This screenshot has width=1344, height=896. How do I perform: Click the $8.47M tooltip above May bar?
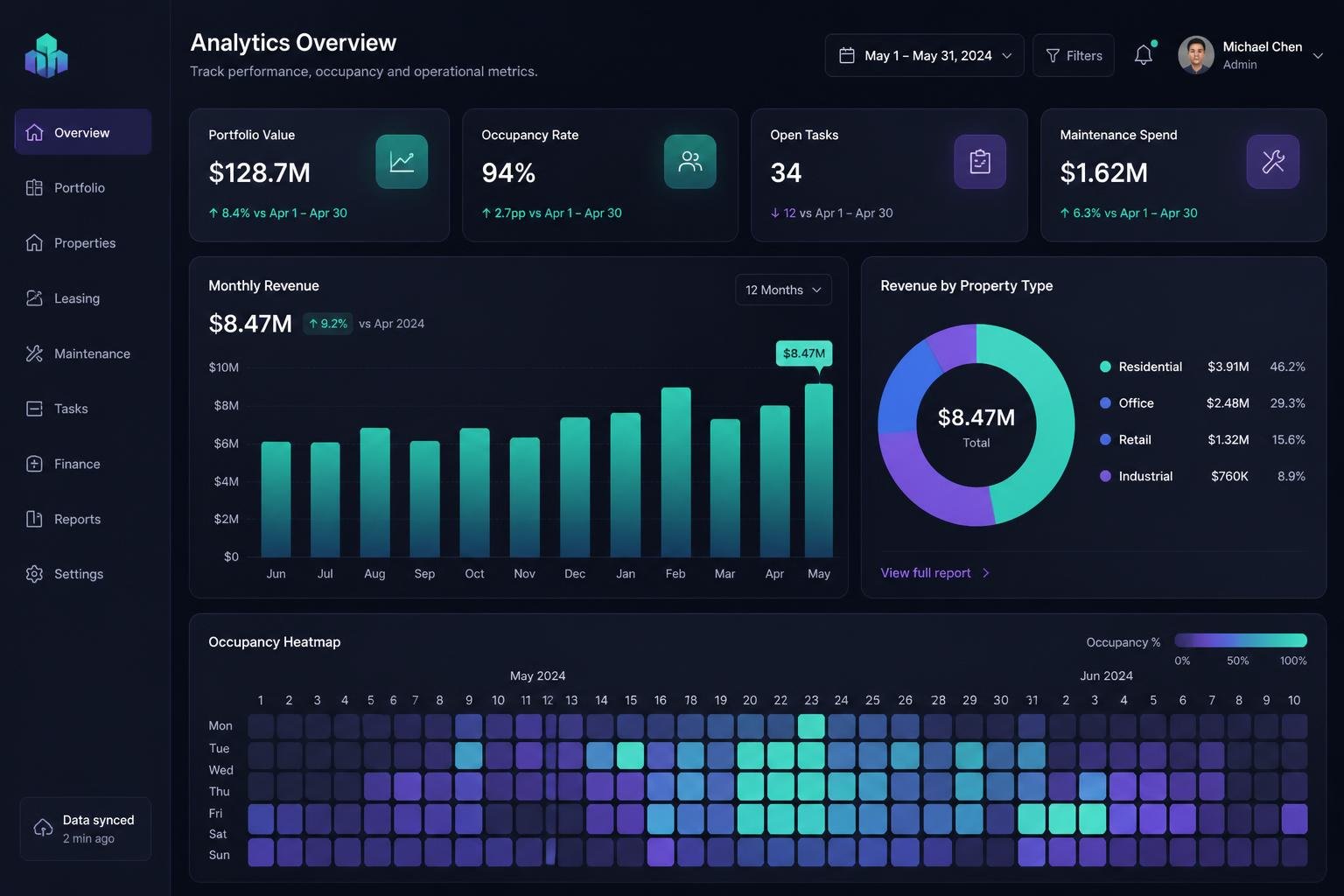tap(804, 353)
